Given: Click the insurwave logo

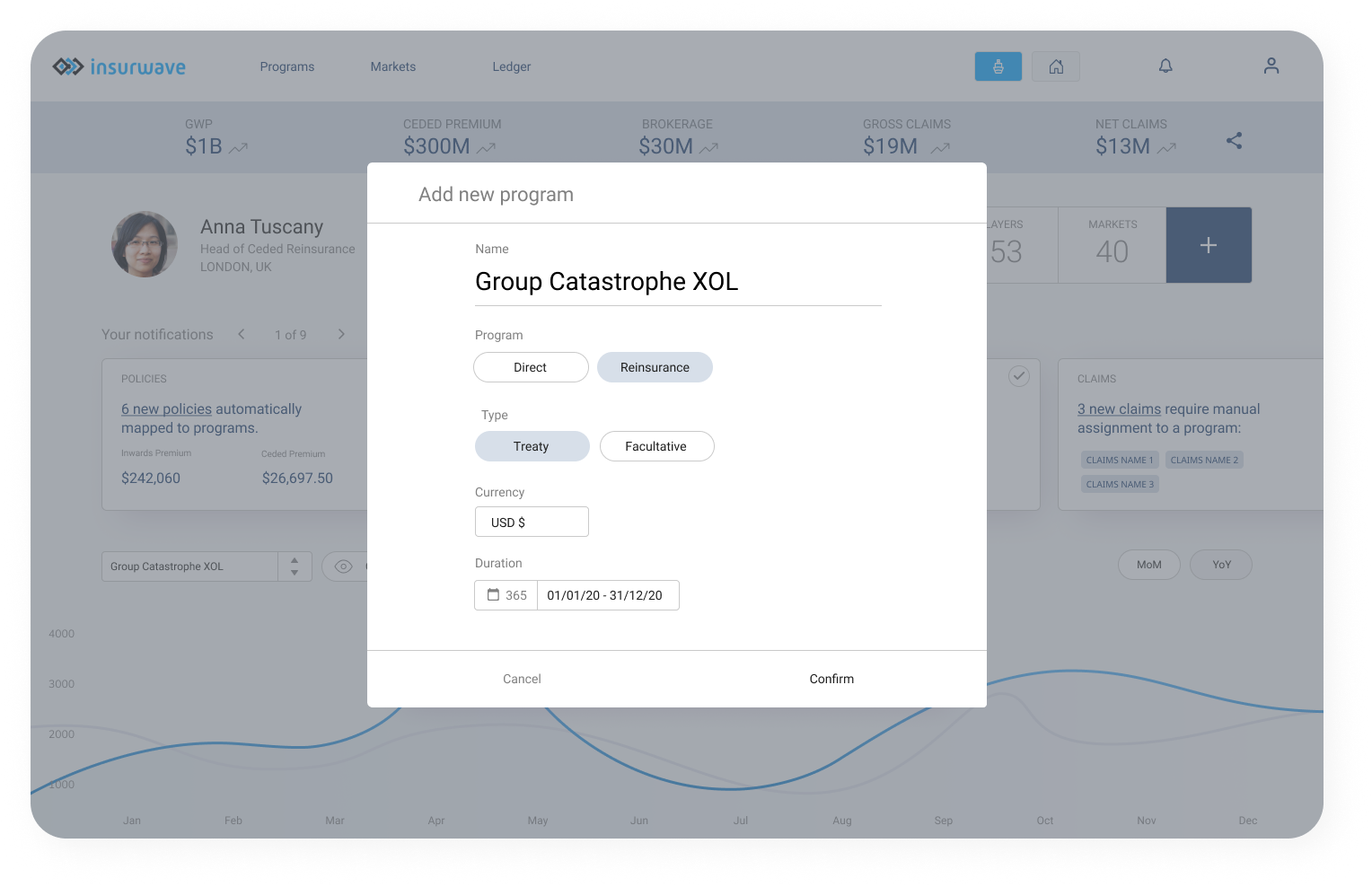Looking at the screenshot, I should click(119, 66).
